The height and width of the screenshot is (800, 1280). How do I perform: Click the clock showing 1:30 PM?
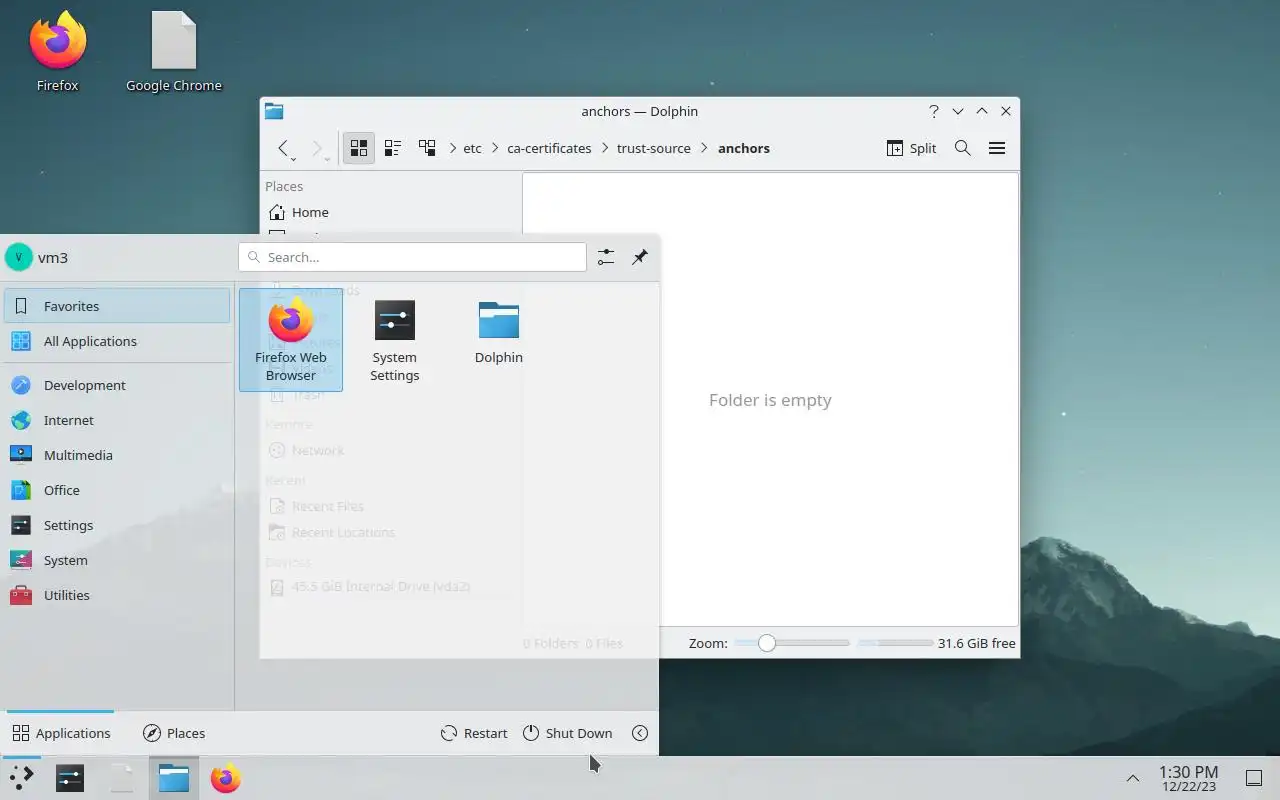point(1188,778)
